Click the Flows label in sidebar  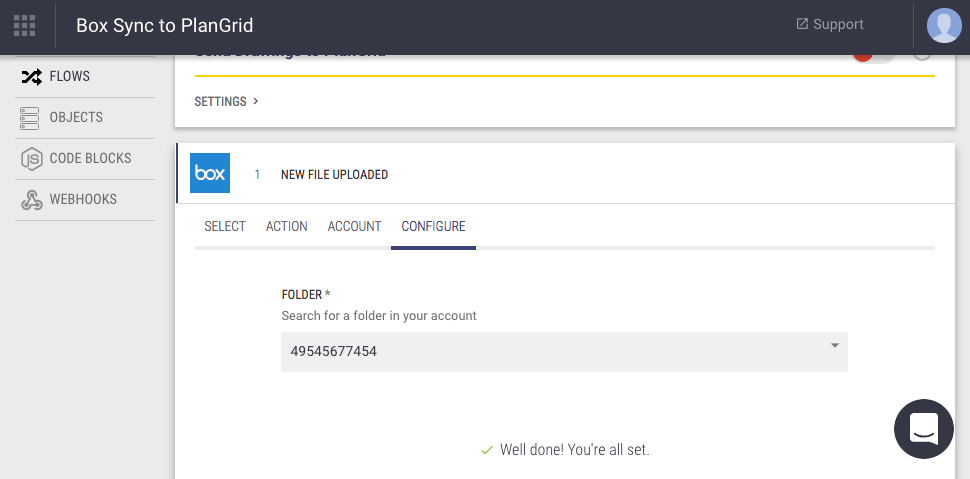70,77
